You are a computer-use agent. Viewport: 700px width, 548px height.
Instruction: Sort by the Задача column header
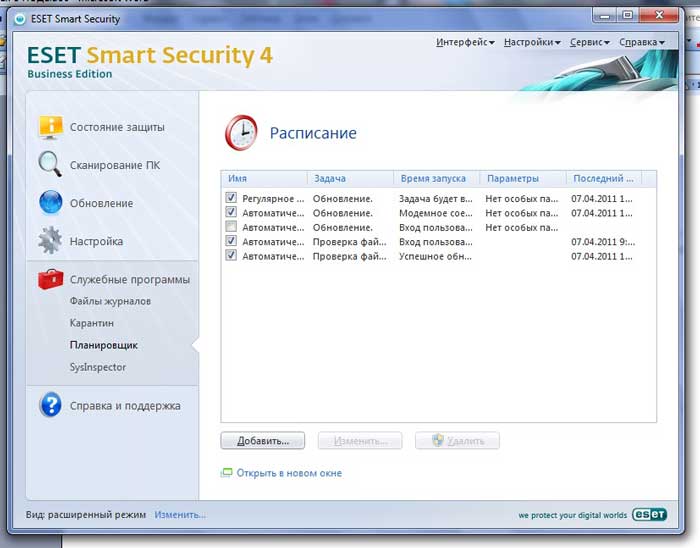click(350, 179)
